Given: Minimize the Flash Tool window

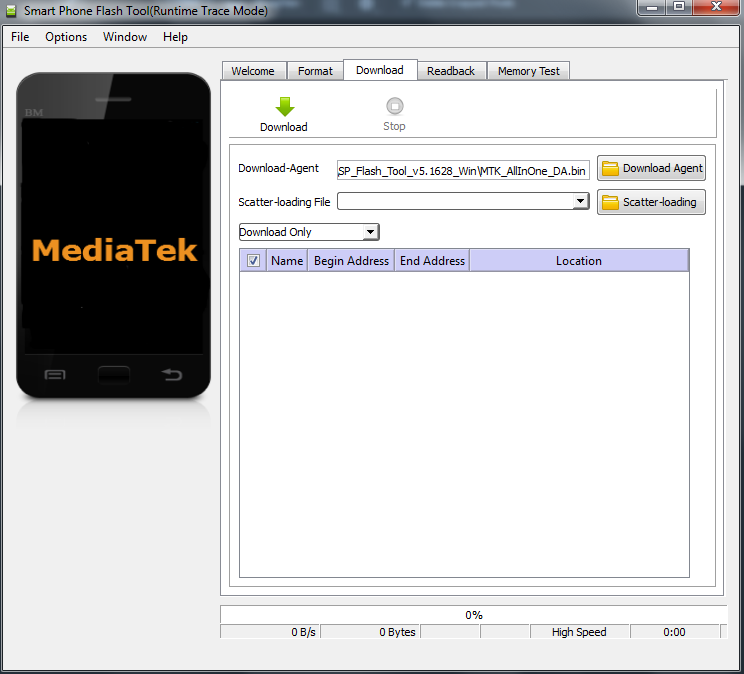Looking at the screenshot, I should click(x=652, y=8).
